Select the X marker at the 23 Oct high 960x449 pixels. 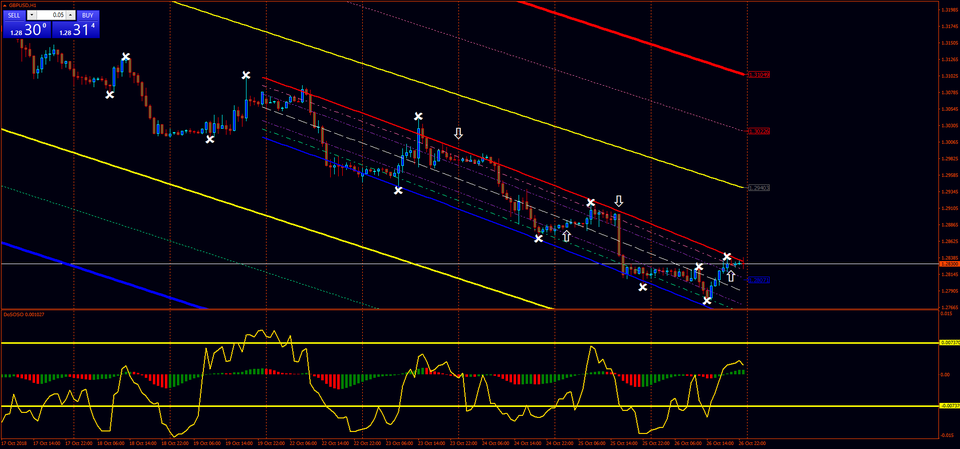418,116
